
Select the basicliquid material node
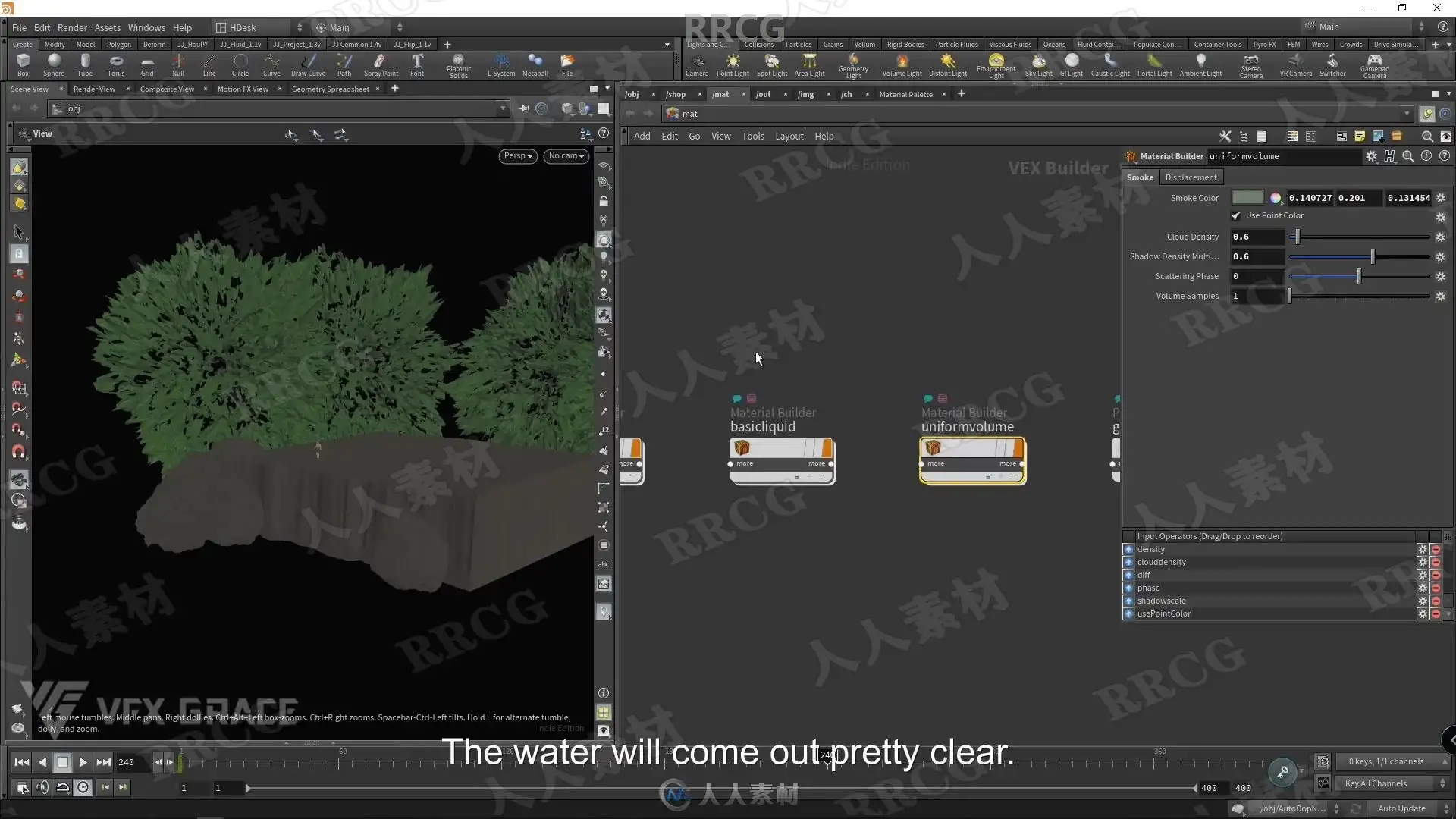click(782, 460)
